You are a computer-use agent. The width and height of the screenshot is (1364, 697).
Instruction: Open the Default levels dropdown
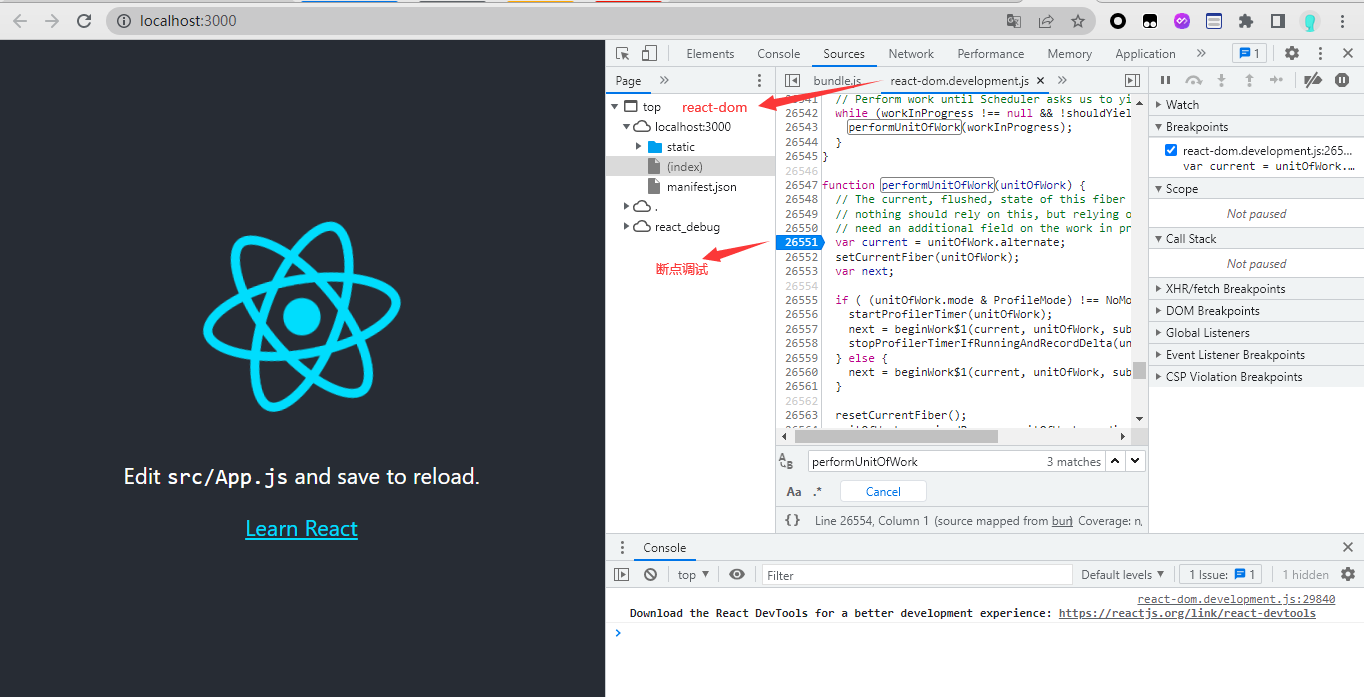(x=1122, y=575)
